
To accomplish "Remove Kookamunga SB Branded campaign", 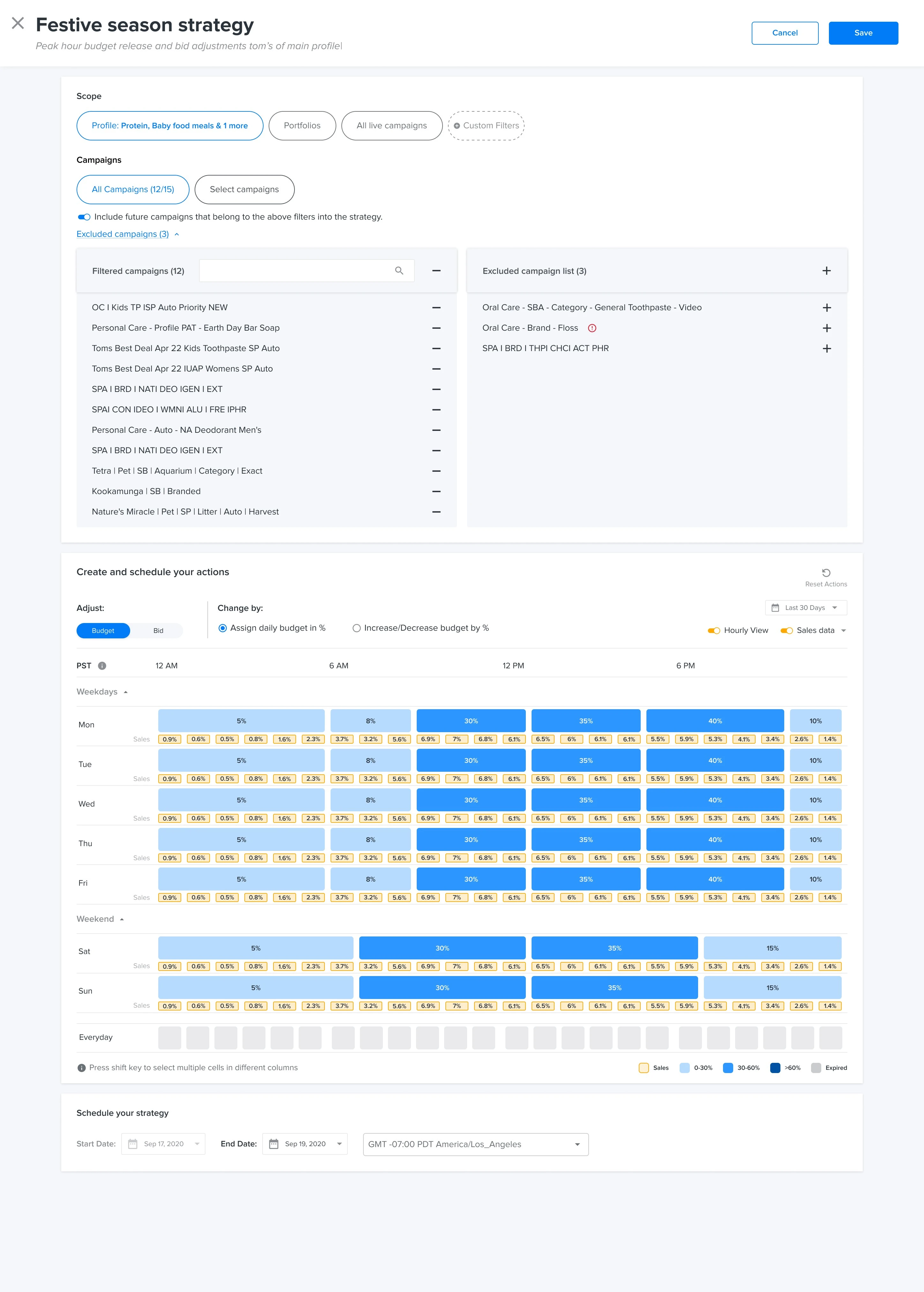I will click(436, 491).
